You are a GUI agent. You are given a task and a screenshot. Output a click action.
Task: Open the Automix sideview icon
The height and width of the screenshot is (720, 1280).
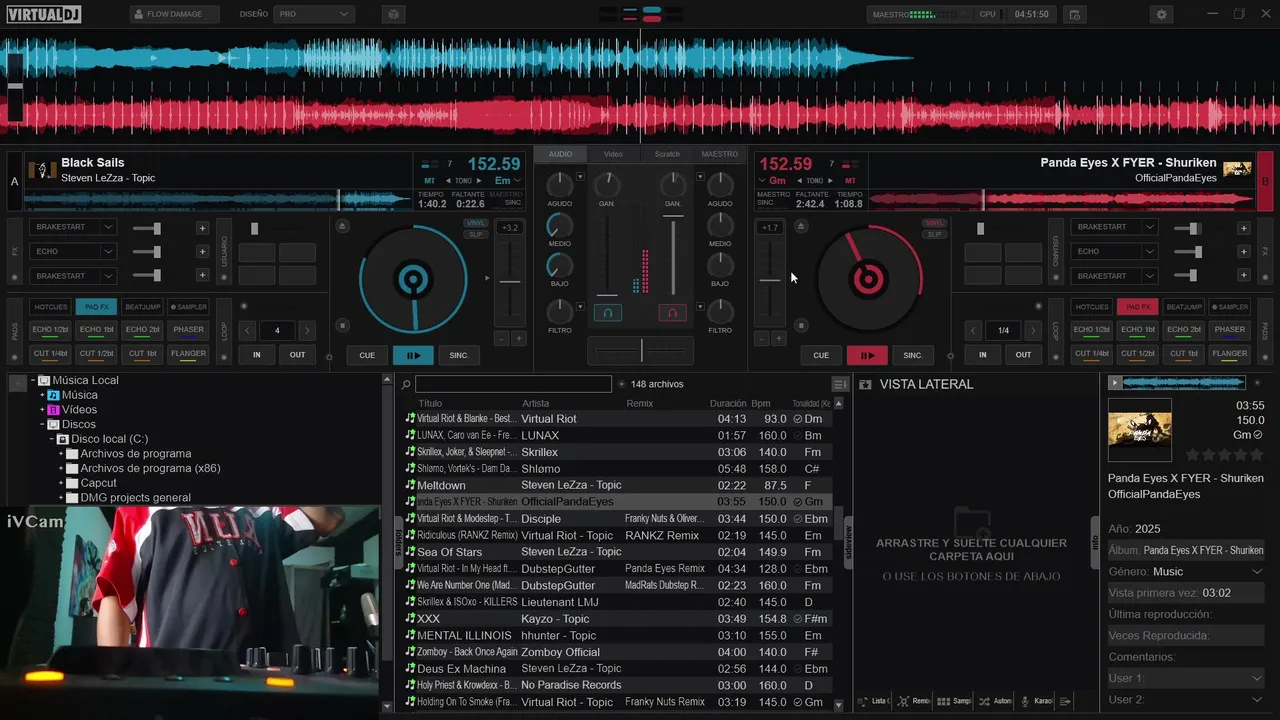point(983,701)
